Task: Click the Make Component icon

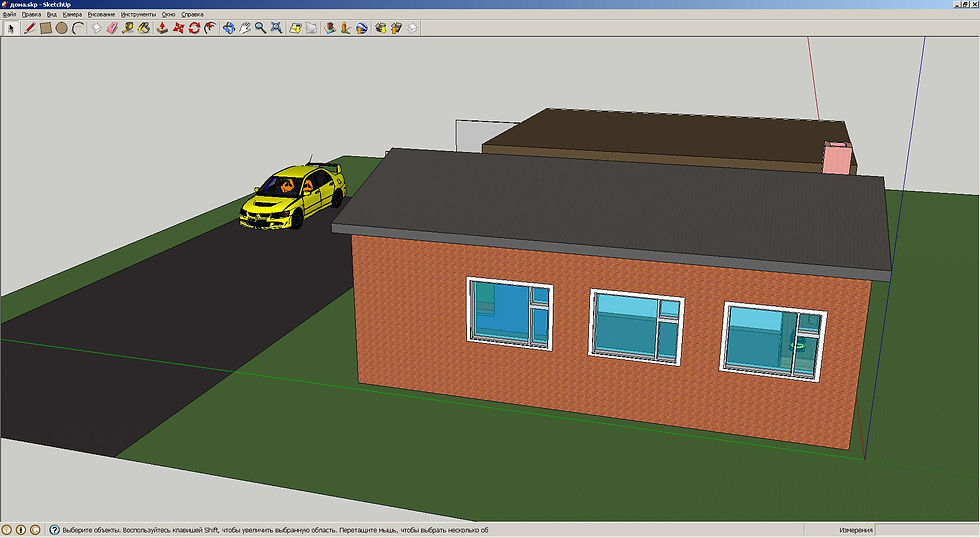Action: (96, 28)
